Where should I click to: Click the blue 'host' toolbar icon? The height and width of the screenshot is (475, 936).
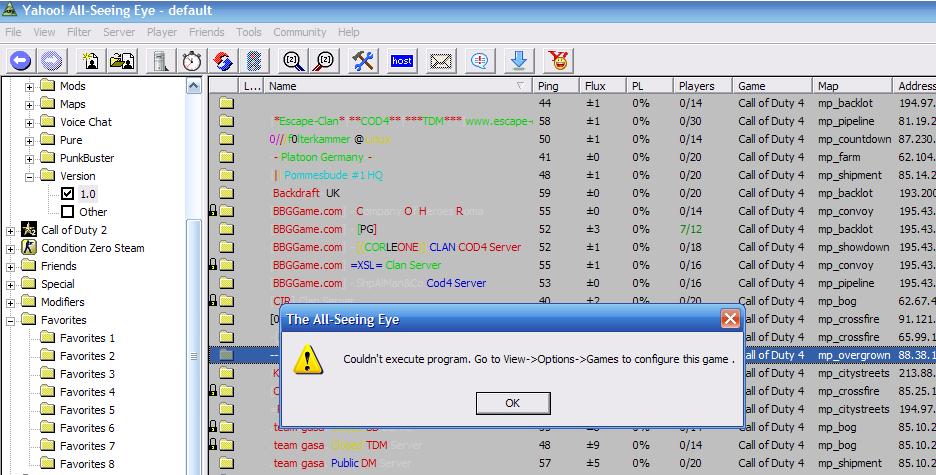click(402, 61)
